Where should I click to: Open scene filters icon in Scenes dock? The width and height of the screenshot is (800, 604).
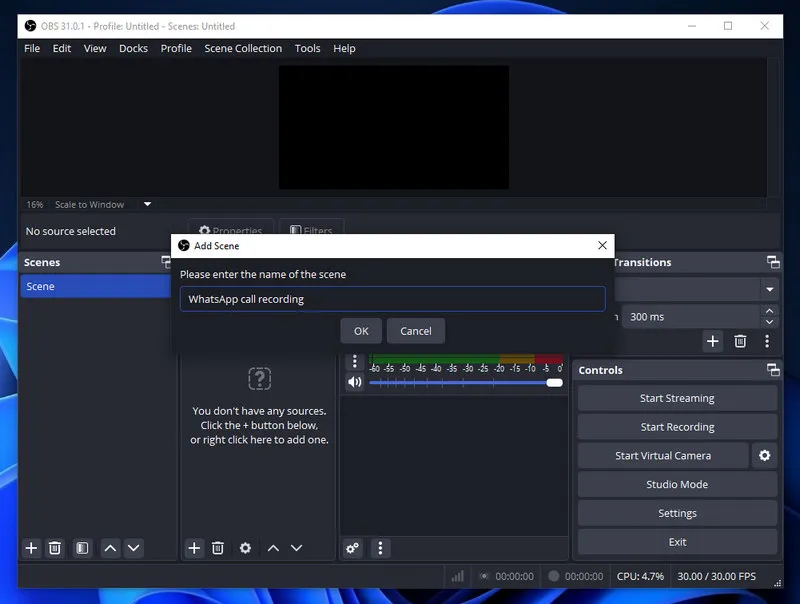click(82, 548)
